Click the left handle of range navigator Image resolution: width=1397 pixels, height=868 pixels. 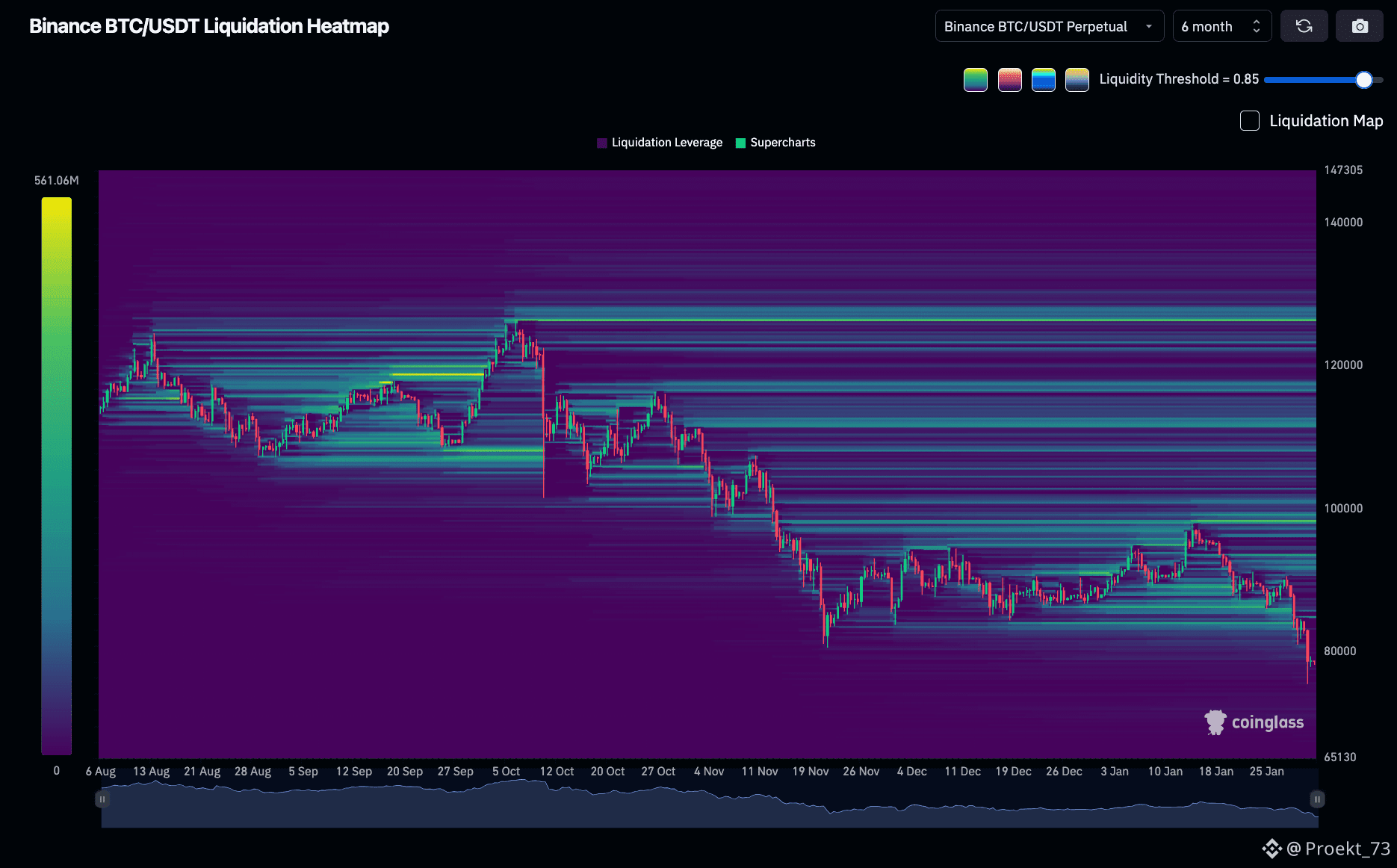pyautogui.click(x=102, y=799)
